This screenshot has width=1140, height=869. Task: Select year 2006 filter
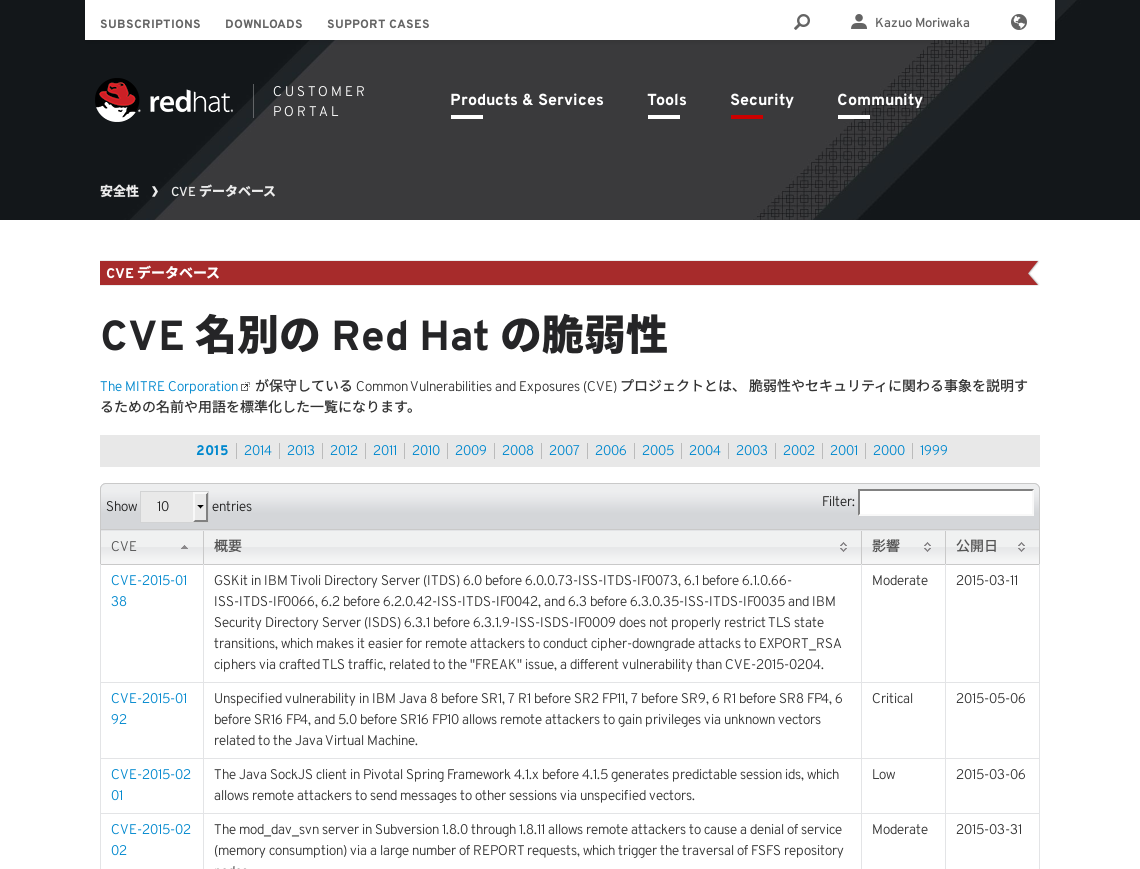point(611,450)
